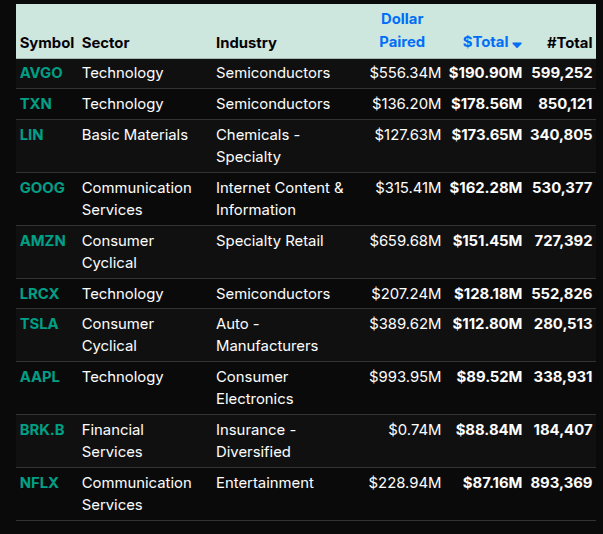View the AAPL symbol details
The width and height of the screenshot is (603, 534).
pos(40,377)
